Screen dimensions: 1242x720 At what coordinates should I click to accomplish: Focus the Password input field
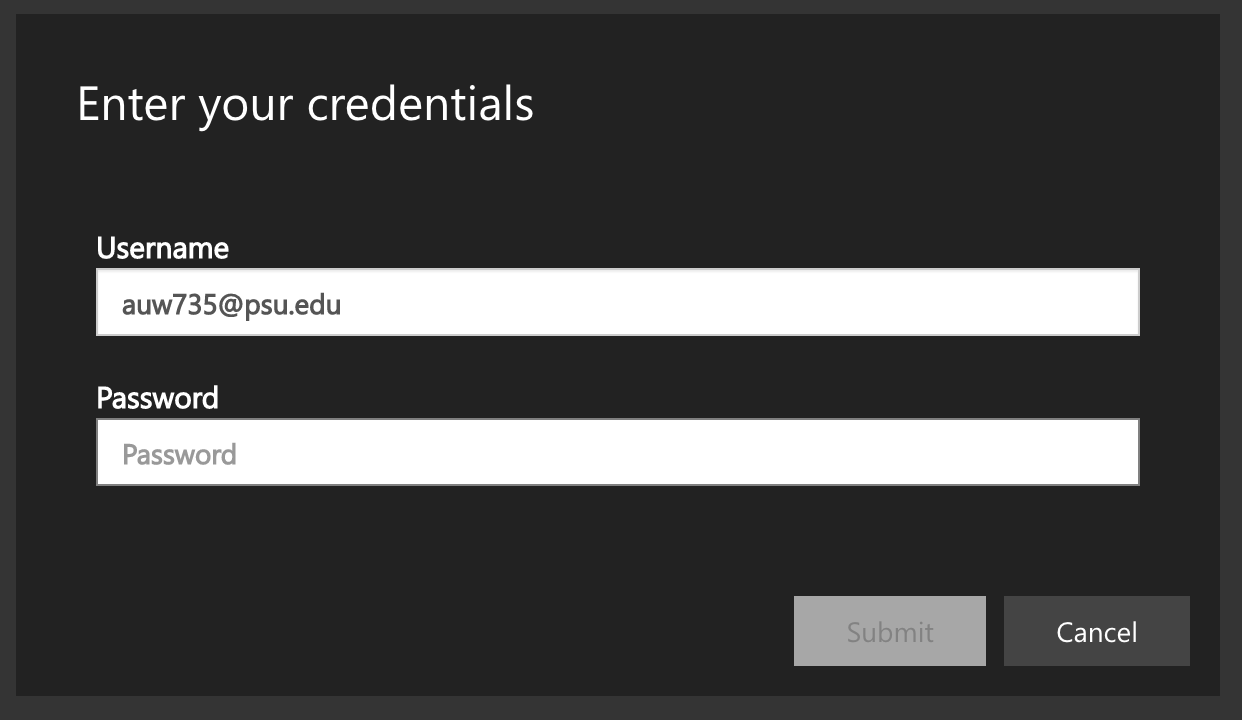617,452
